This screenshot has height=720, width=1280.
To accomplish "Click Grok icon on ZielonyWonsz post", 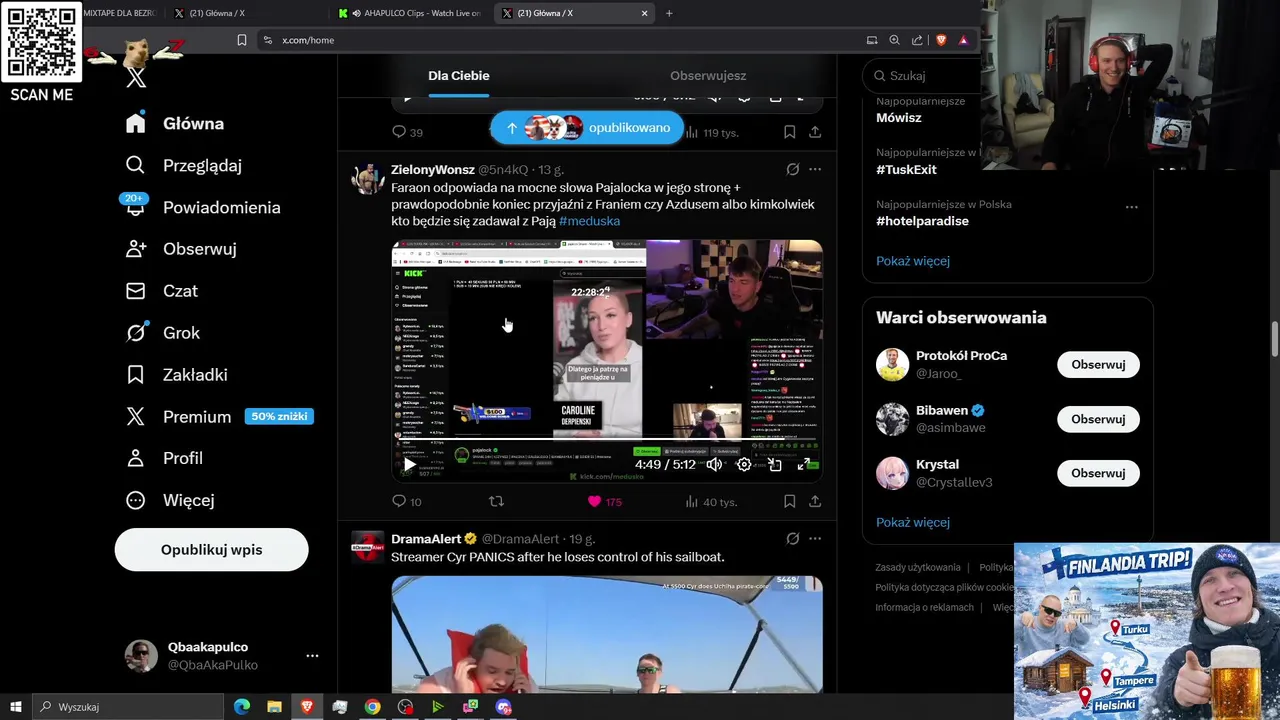I will (x=792, y=170).
